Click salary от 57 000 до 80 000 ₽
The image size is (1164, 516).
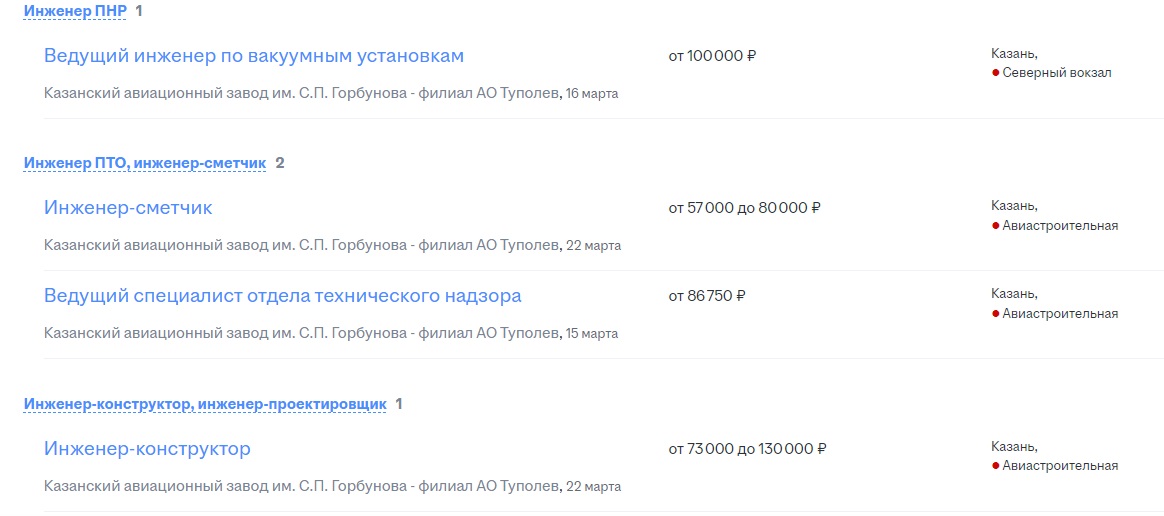click(745, 208)
